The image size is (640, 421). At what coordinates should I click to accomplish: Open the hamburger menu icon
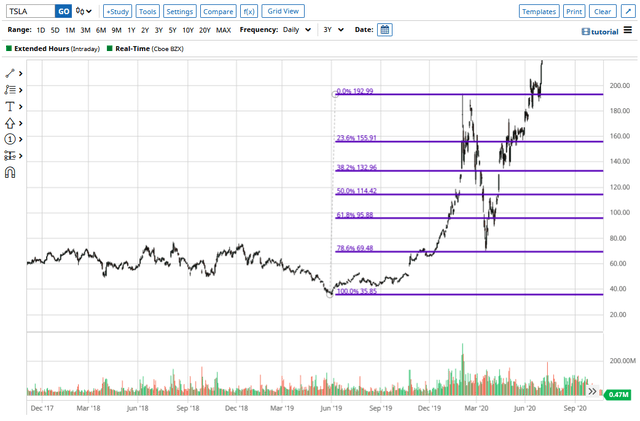(628, 30)
